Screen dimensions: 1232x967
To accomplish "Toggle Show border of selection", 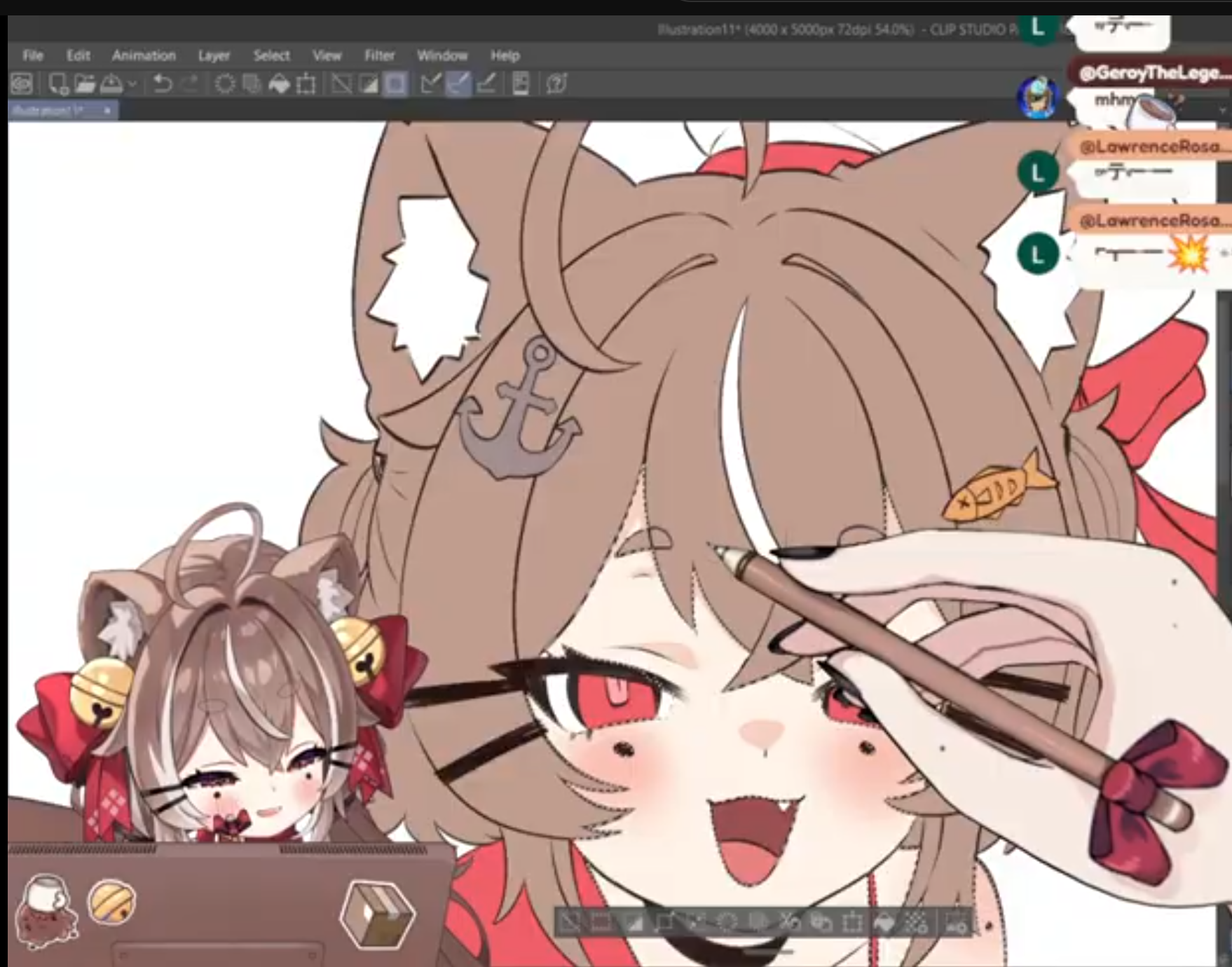I will [395, 85].
